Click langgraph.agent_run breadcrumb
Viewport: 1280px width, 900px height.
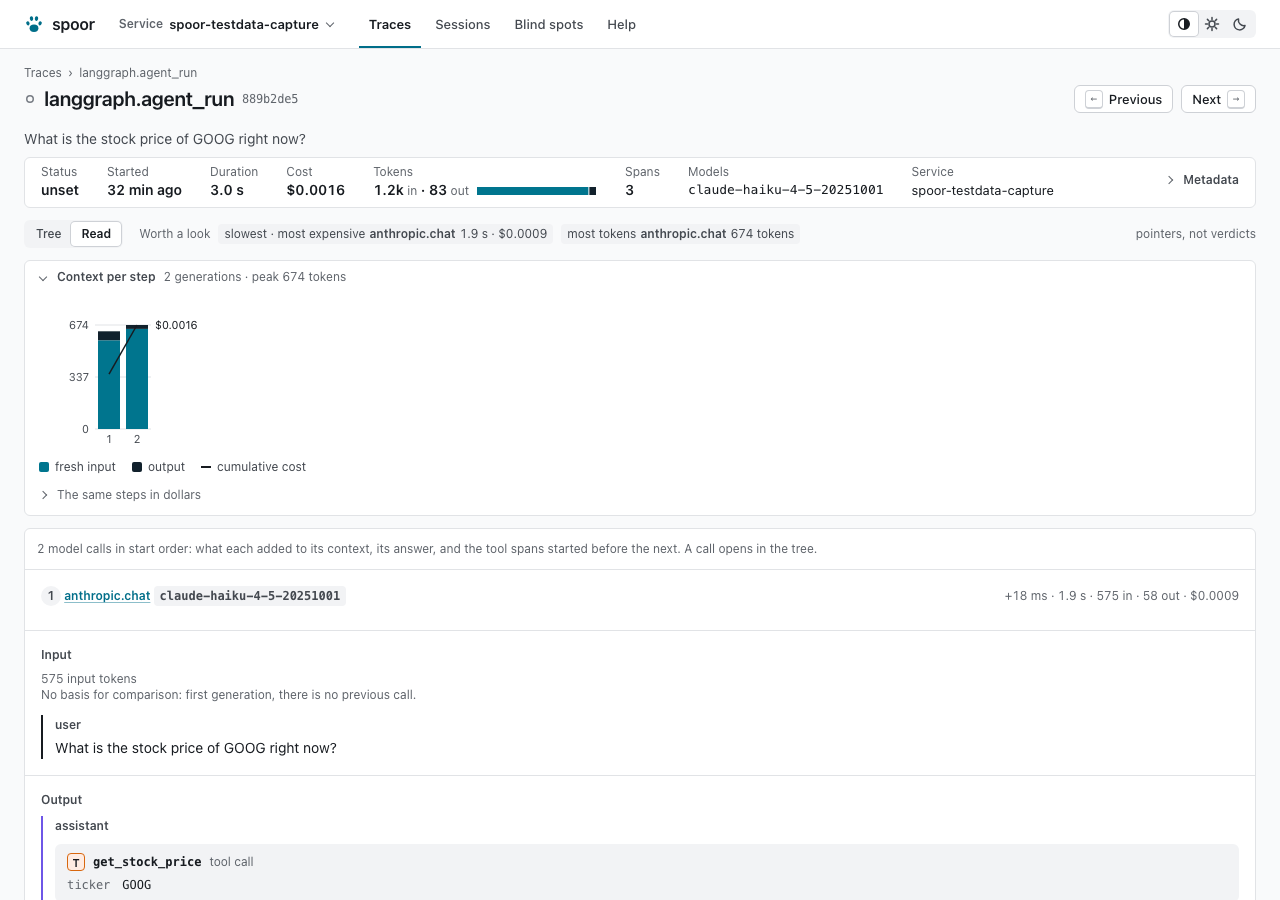(x=138, y=73)
